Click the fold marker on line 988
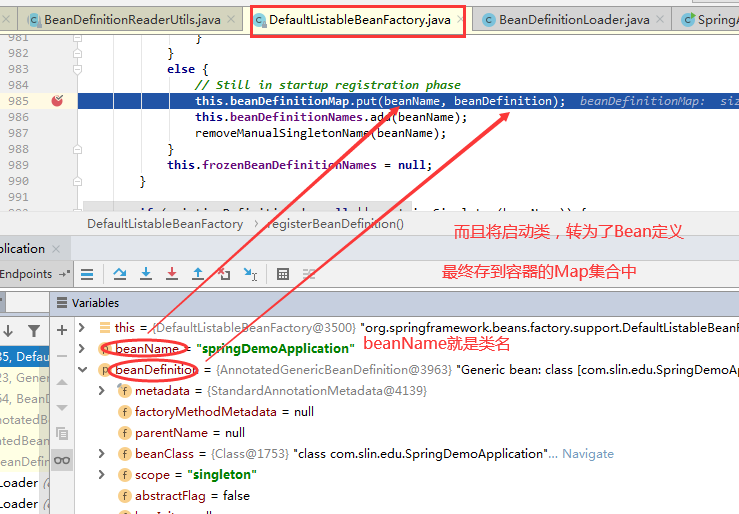Image resolution: width=739 pixels, height=514 pixels. click(78, 149)
